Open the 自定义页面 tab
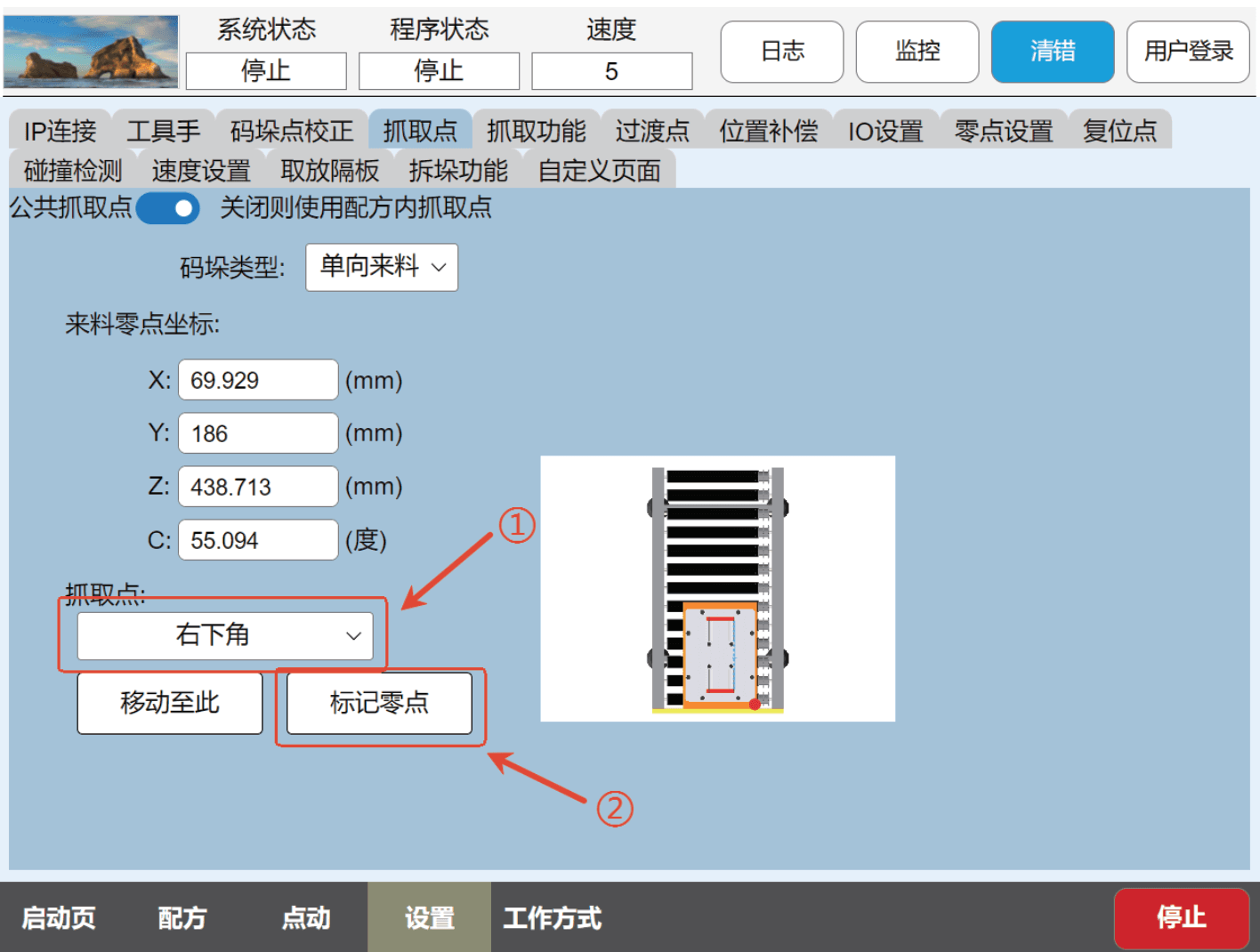 [599, 169]
